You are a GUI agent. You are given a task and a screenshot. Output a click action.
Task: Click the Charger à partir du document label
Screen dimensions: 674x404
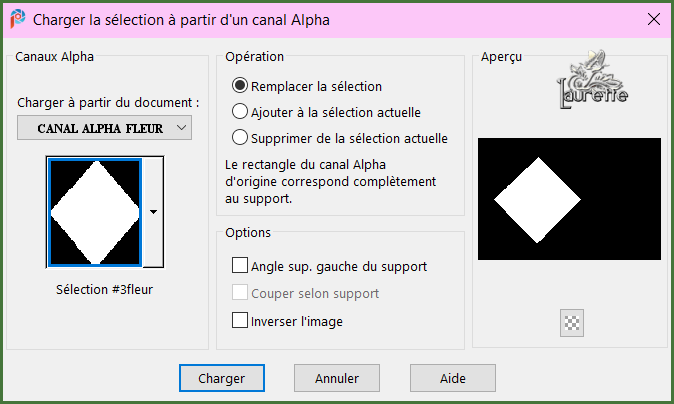click(x=108, y=102)
